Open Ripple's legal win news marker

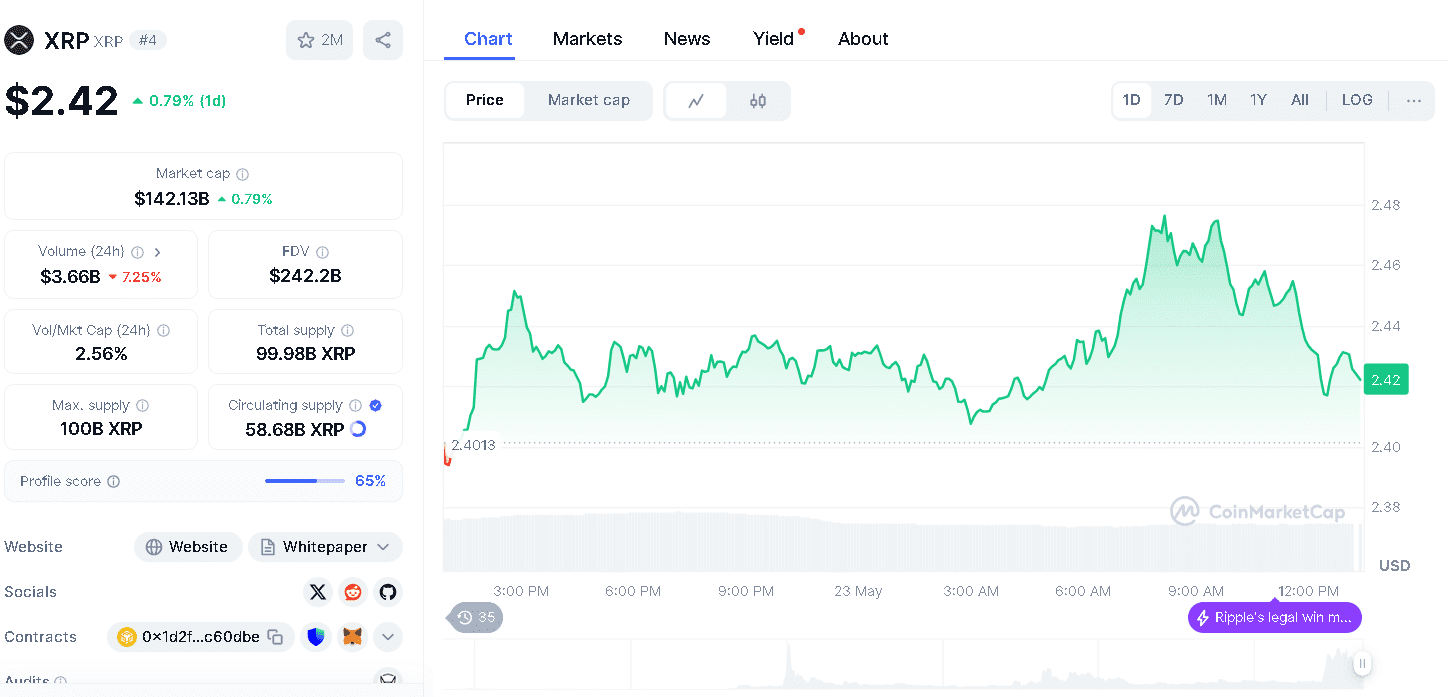(1275, 618)
